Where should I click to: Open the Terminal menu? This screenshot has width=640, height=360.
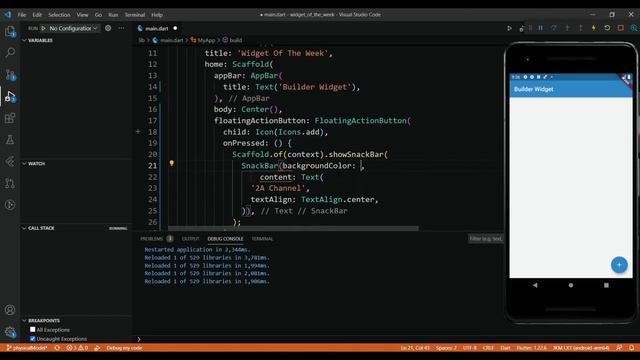[135, 15]
